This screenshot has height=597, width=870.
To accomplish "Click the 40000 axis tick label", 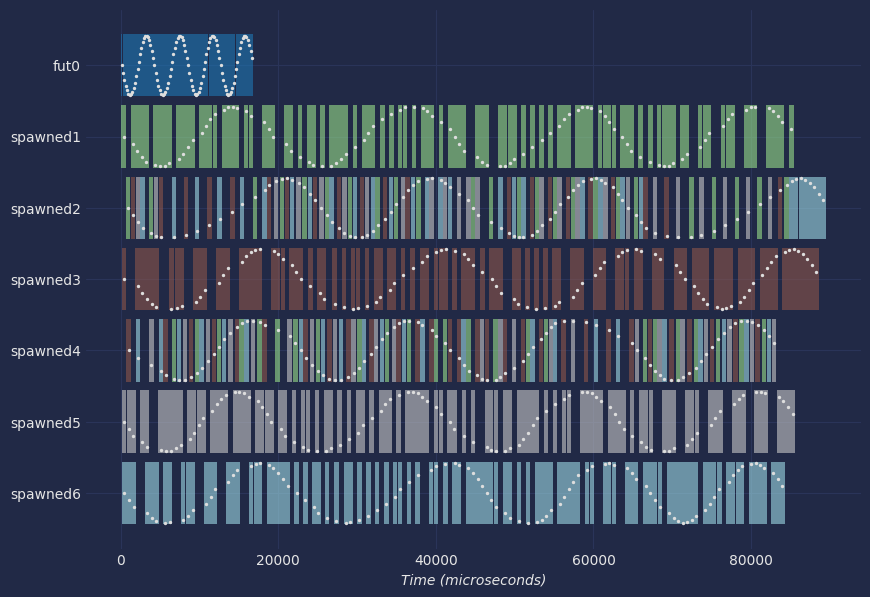I will pos(436,560).
